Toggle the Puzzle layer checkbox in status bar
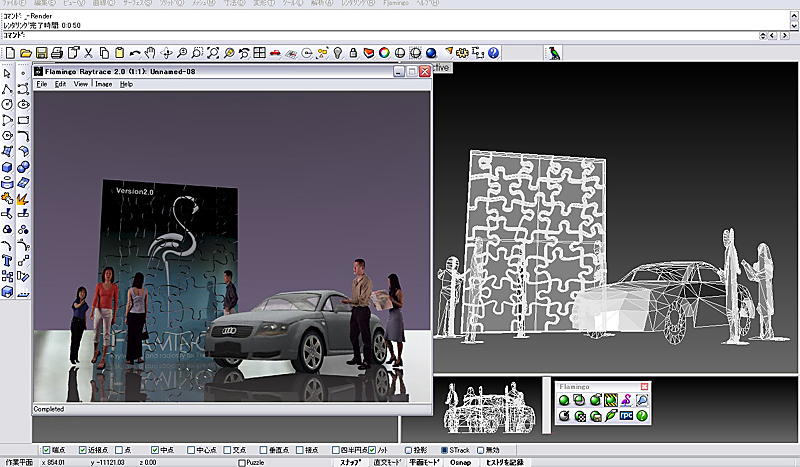800x467 pixels. tap(242, 462)
